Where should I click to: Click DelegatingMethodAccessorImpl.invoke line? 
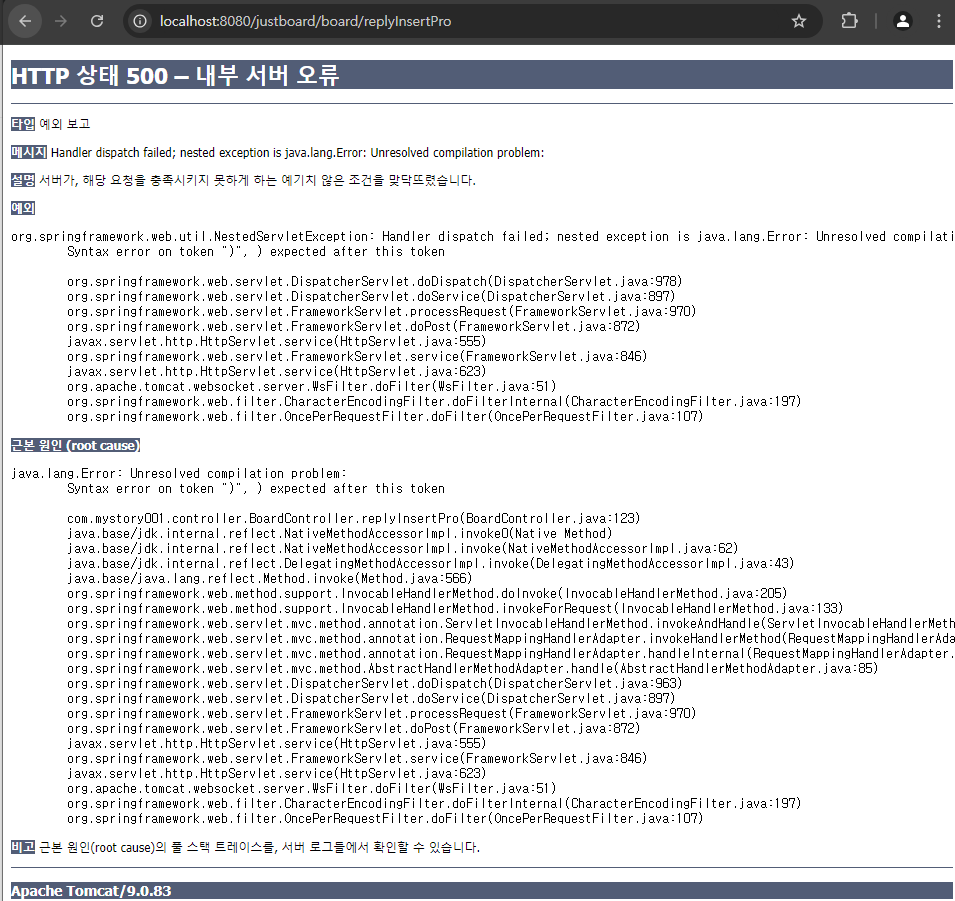coord(431,564)
